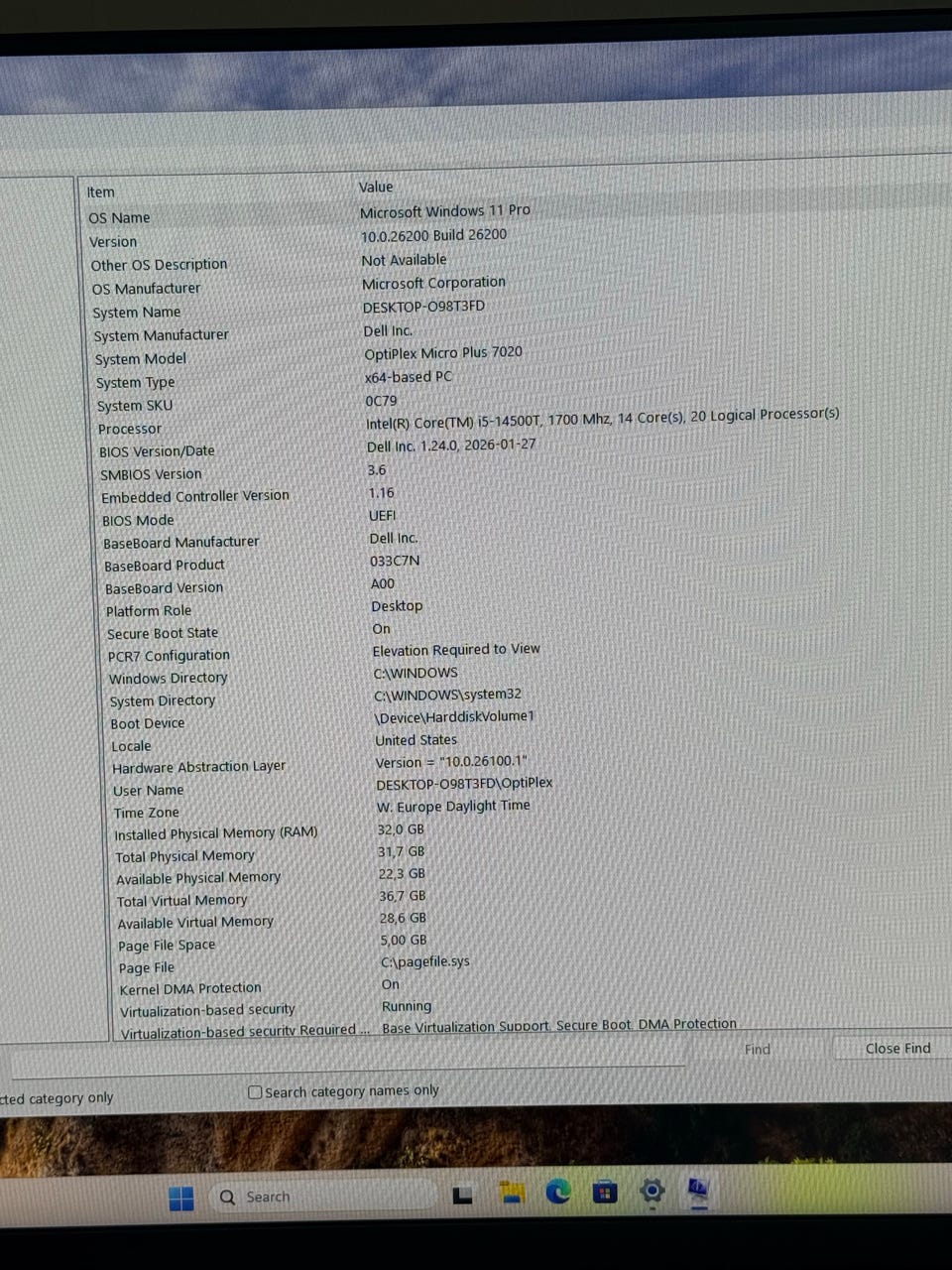Open the Windows Start menu
Viewport: 952px width, 1270px height.
click(x=181, y=1199)
